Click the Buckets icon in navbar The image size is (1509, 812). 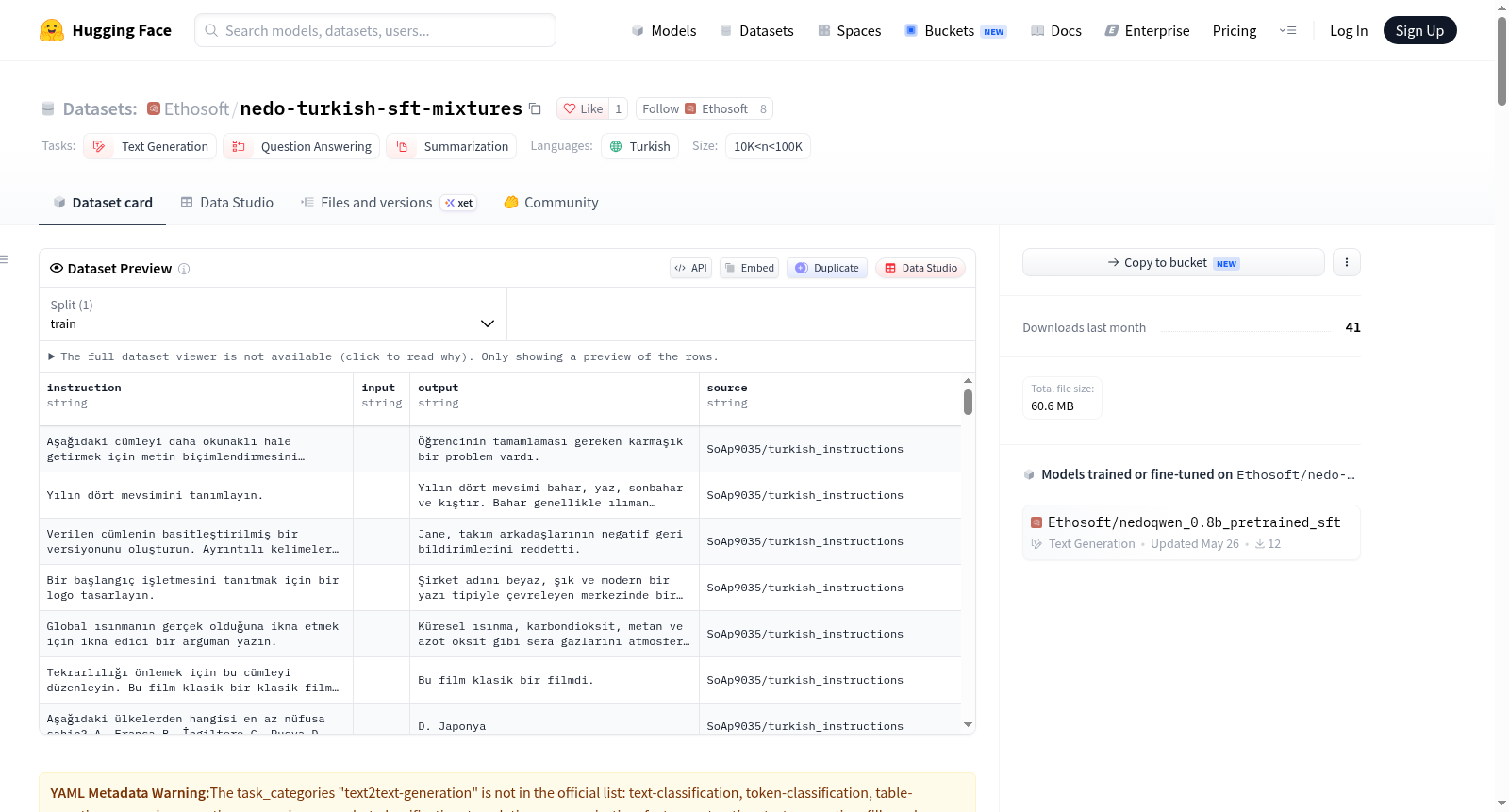[911, 31]
